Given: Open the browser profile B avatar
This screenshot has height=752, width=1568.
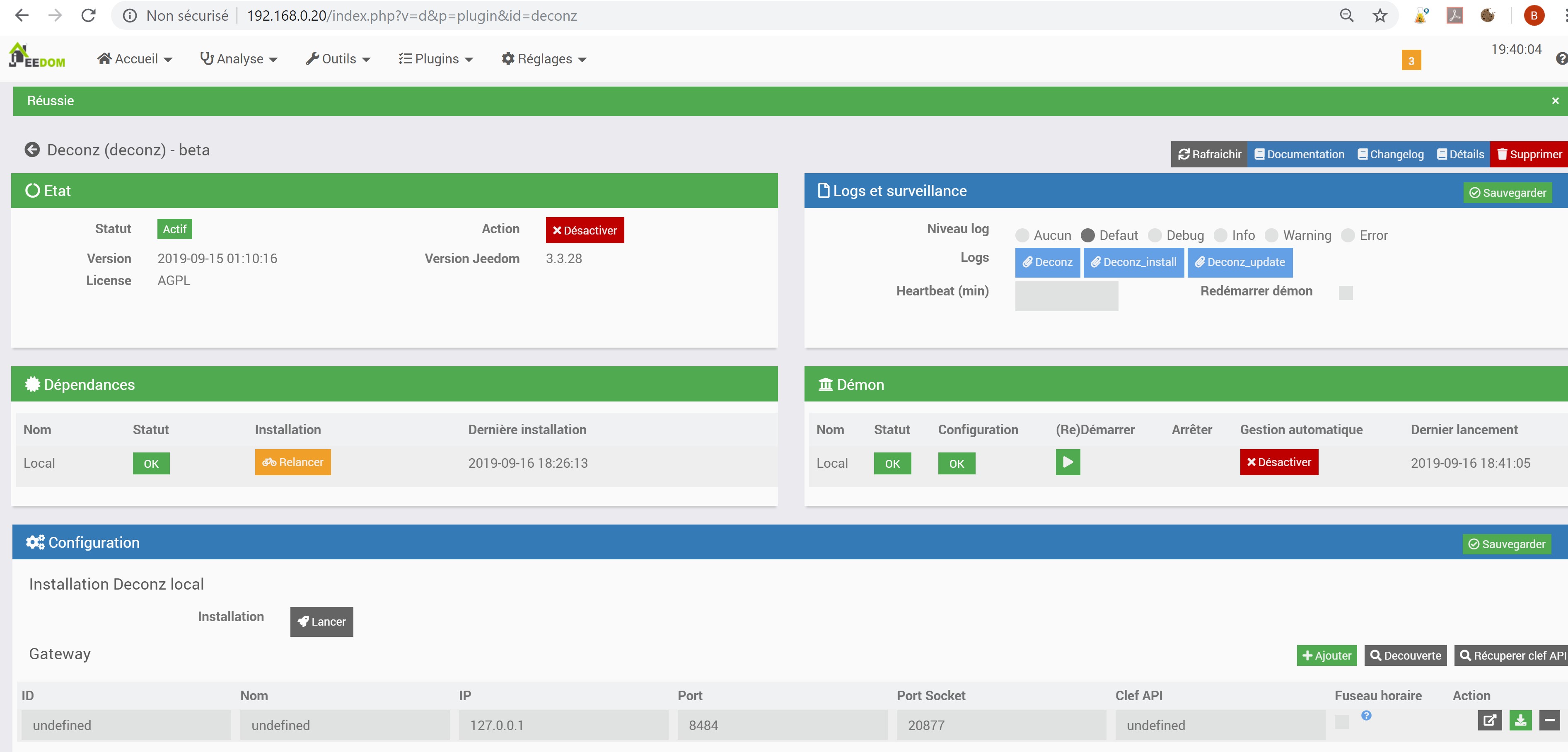Looking at the screenshot, I should pyautogui.click(x=1533, y=15).
